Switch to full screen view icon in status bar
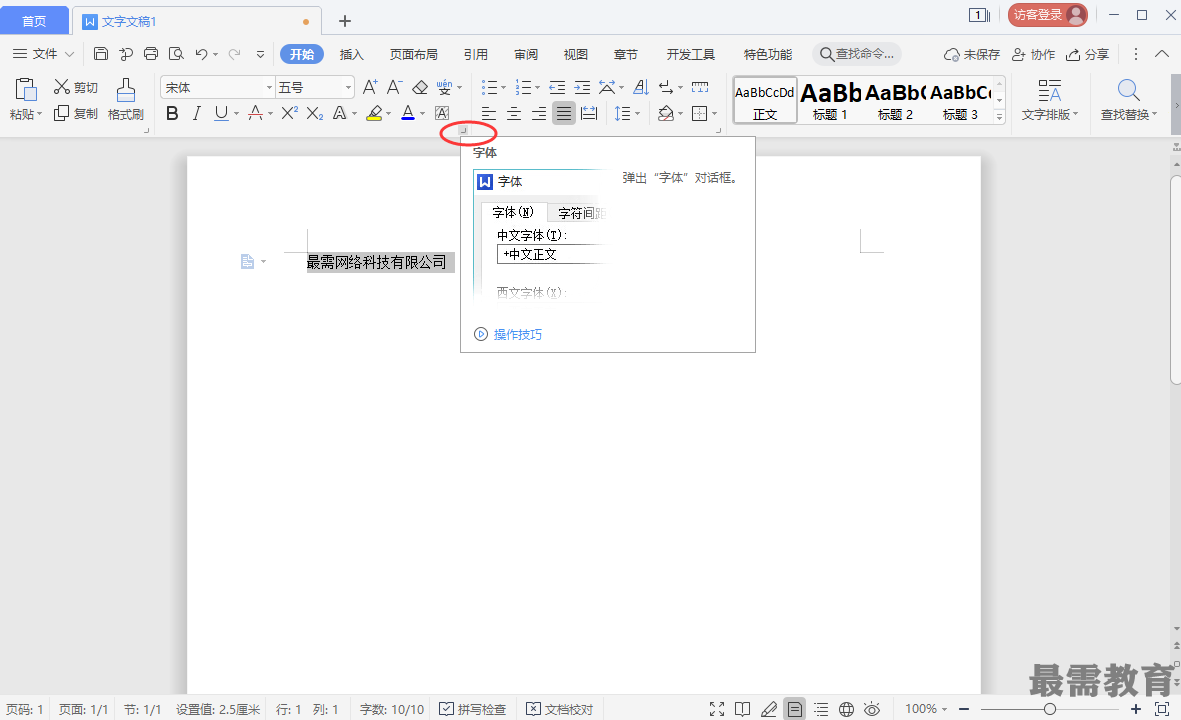1181x720 pixels. point(717,709)
